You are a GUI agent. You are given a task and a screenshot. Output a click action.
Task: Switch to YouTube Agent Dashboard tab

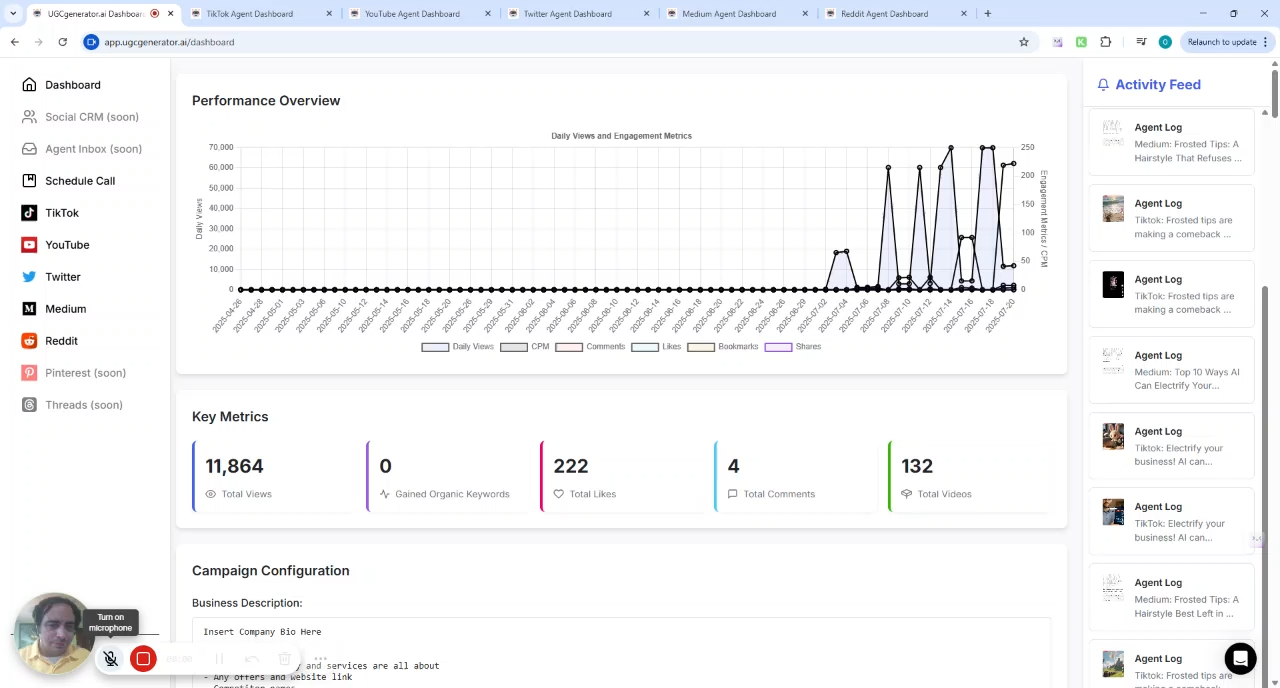[411, 14]
